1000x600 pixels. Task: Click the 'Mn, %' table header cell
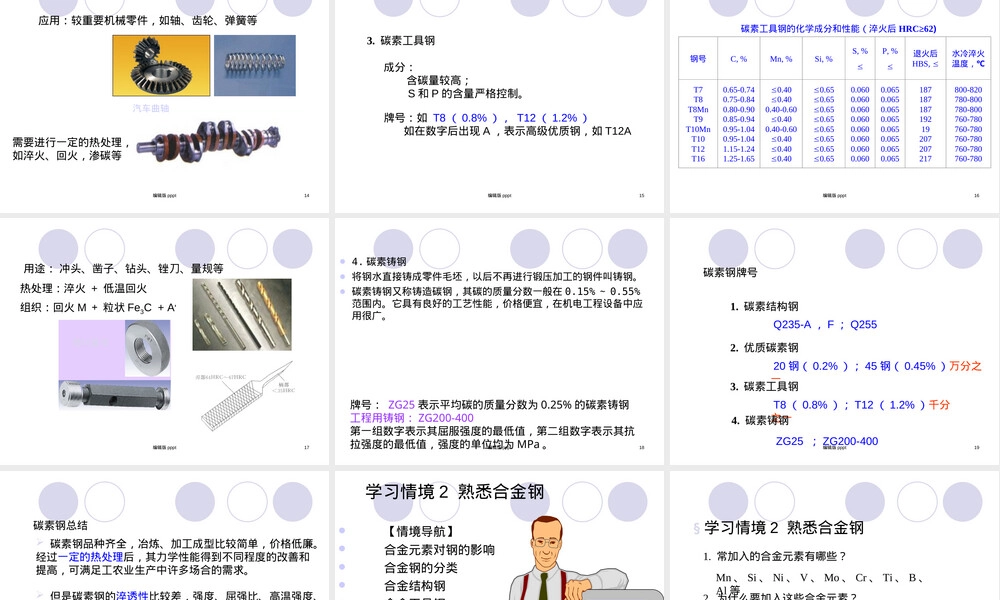781,59
